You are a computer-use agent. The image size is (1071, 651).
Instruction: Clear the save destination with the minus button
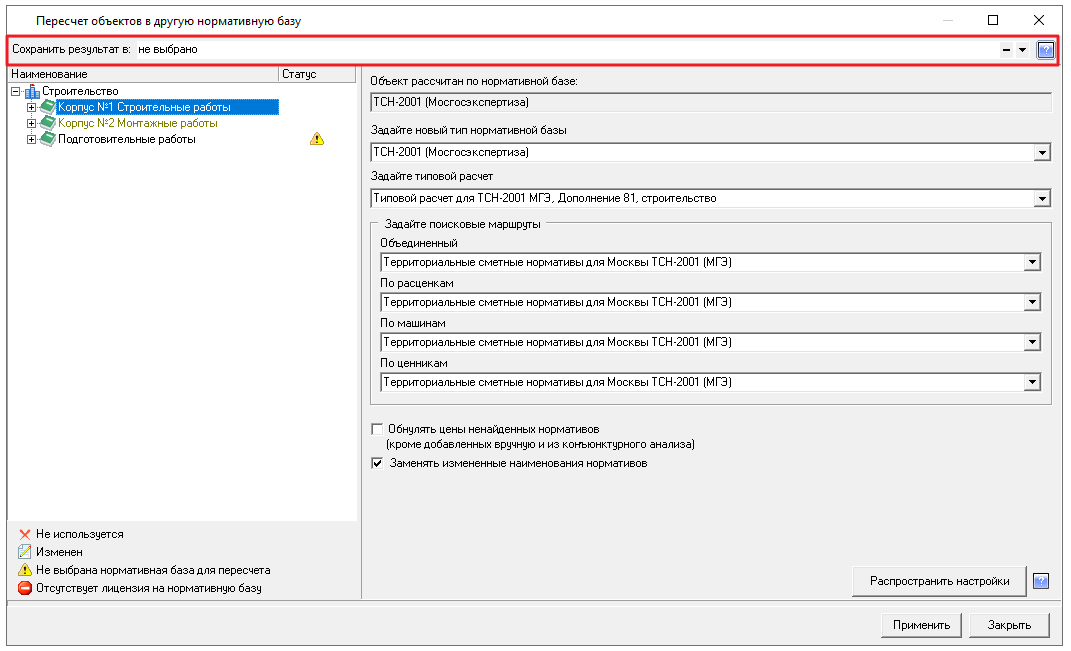coord(1006,50)
